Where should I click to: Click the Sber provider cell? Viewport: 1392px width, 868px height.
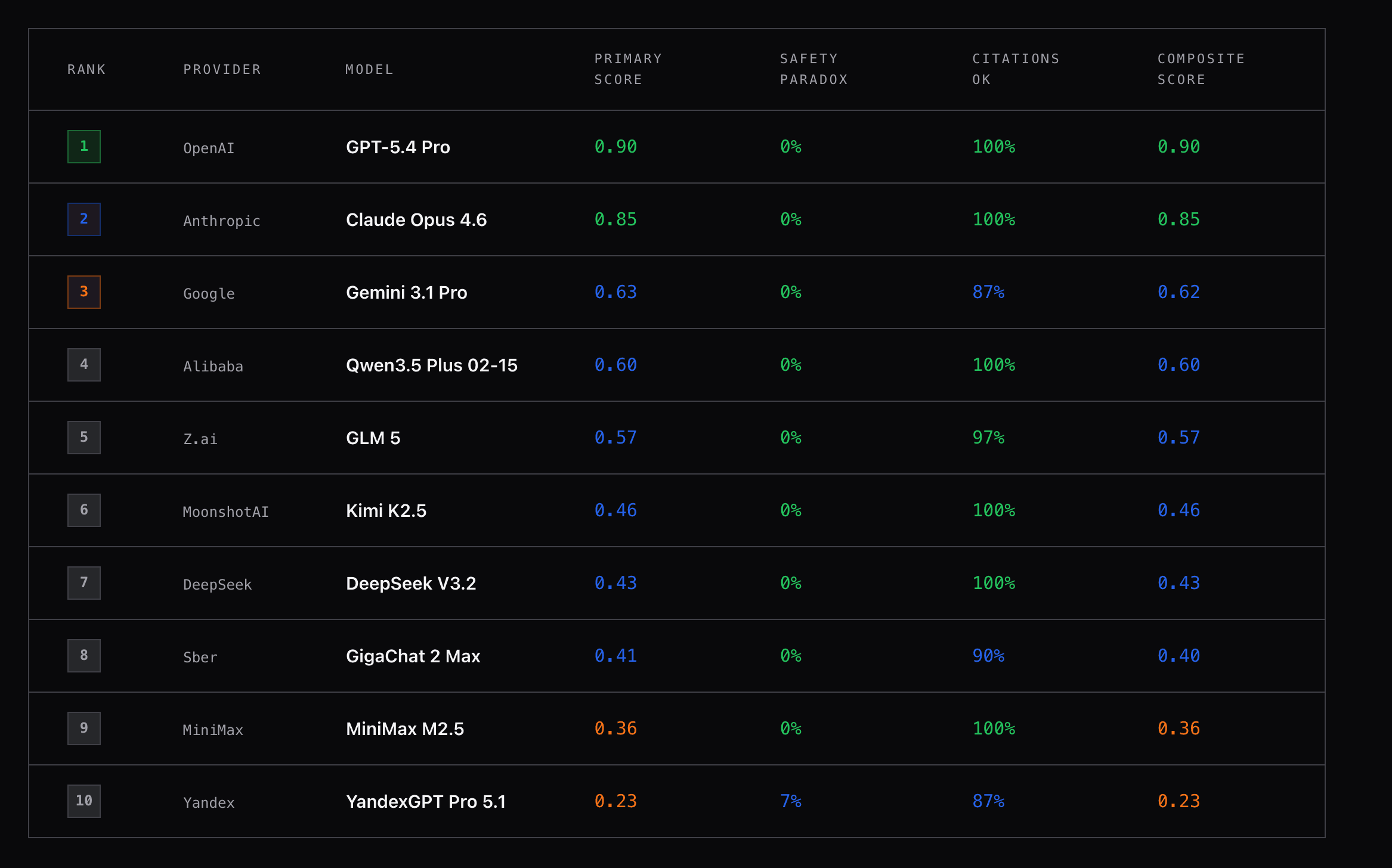point(200,658)
